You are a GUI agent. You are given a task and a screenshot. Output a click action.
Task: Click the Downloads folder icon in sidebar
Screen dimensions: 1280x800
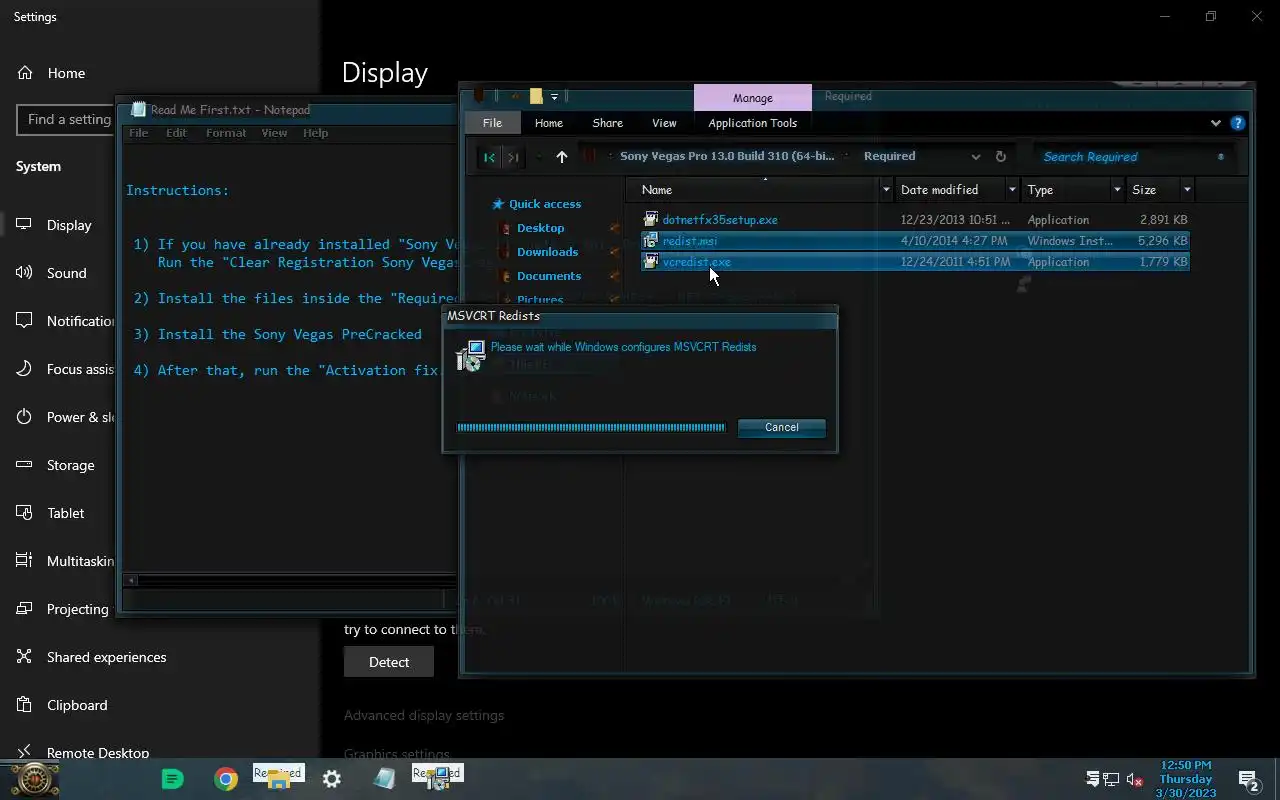tap(506, 252)
